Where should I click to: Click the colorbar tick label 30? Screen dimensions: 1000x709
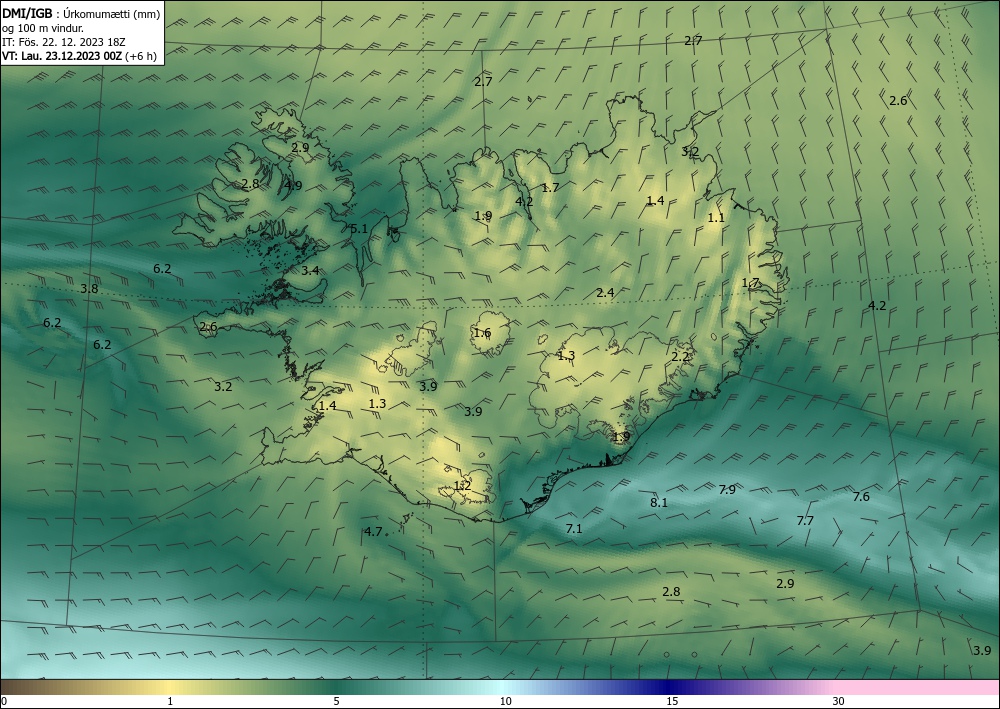pos(839,701)
